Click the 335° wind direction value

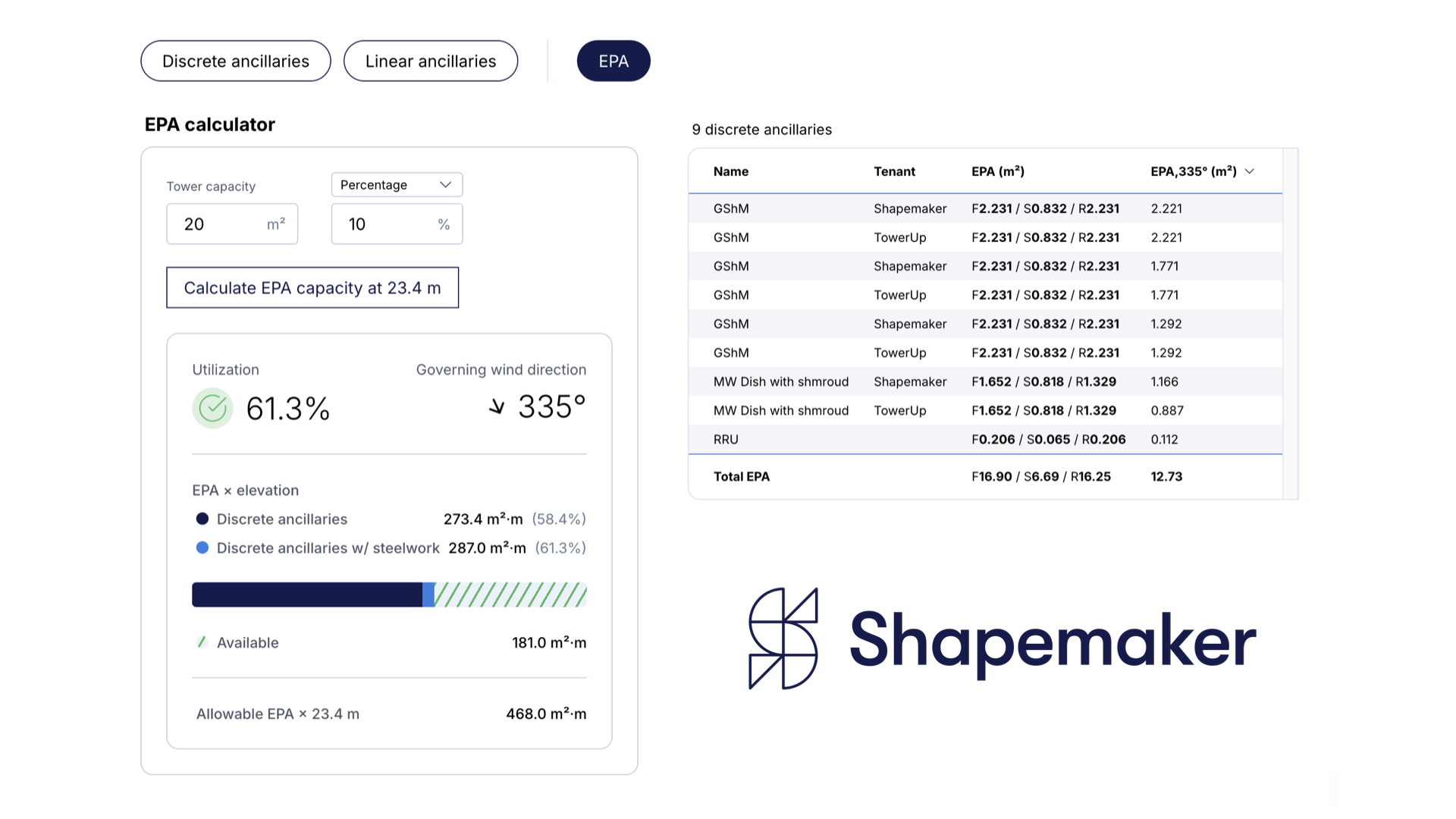[x=552, y=407]
